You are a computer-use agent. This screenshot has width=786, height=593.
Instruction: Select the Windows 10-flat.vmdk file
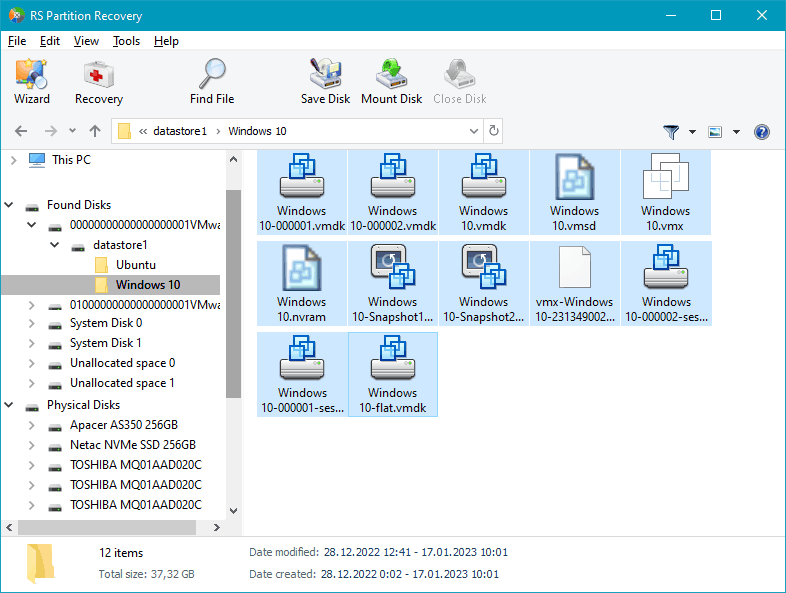pyautogui.click(x=393, y=374)
